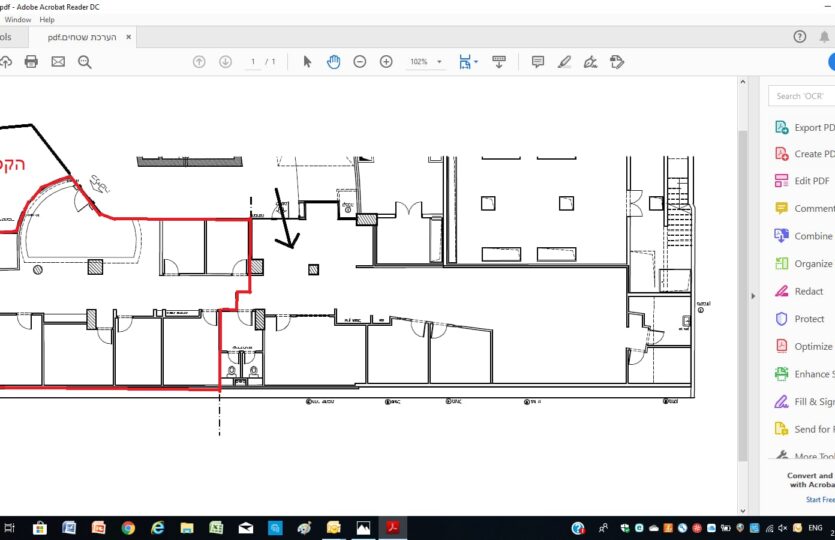Click the tools search box
The image size is (835, 540).
pyautogui.click(x=802, y=96)
